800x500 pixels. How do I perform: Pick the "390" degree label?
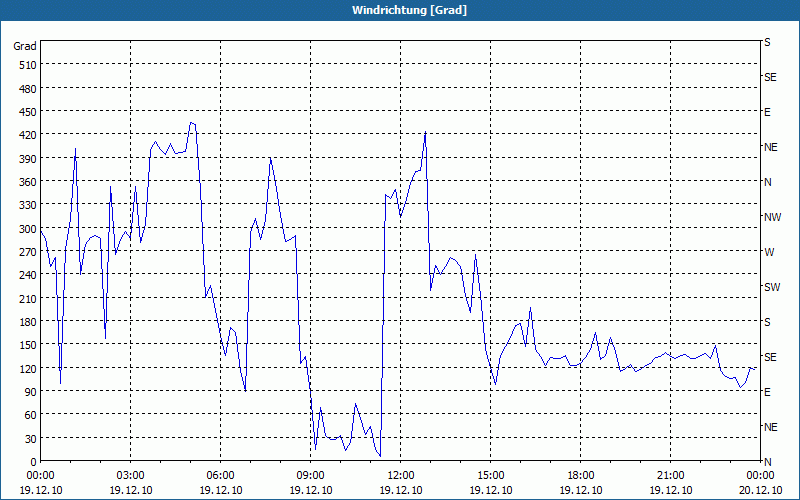click(x=28, y=159)
